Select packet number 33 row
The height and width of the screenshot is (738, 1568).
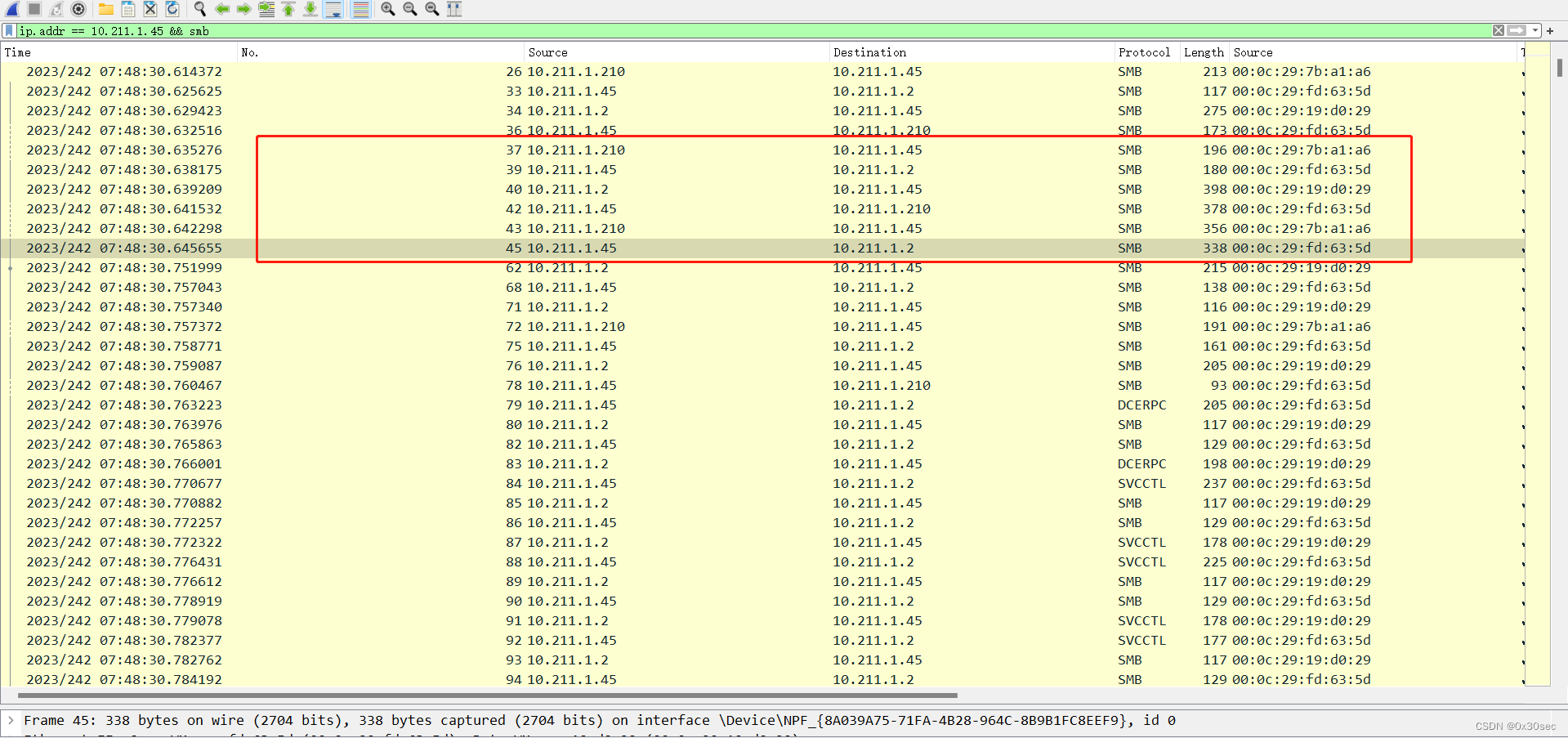tap(762, 92)
